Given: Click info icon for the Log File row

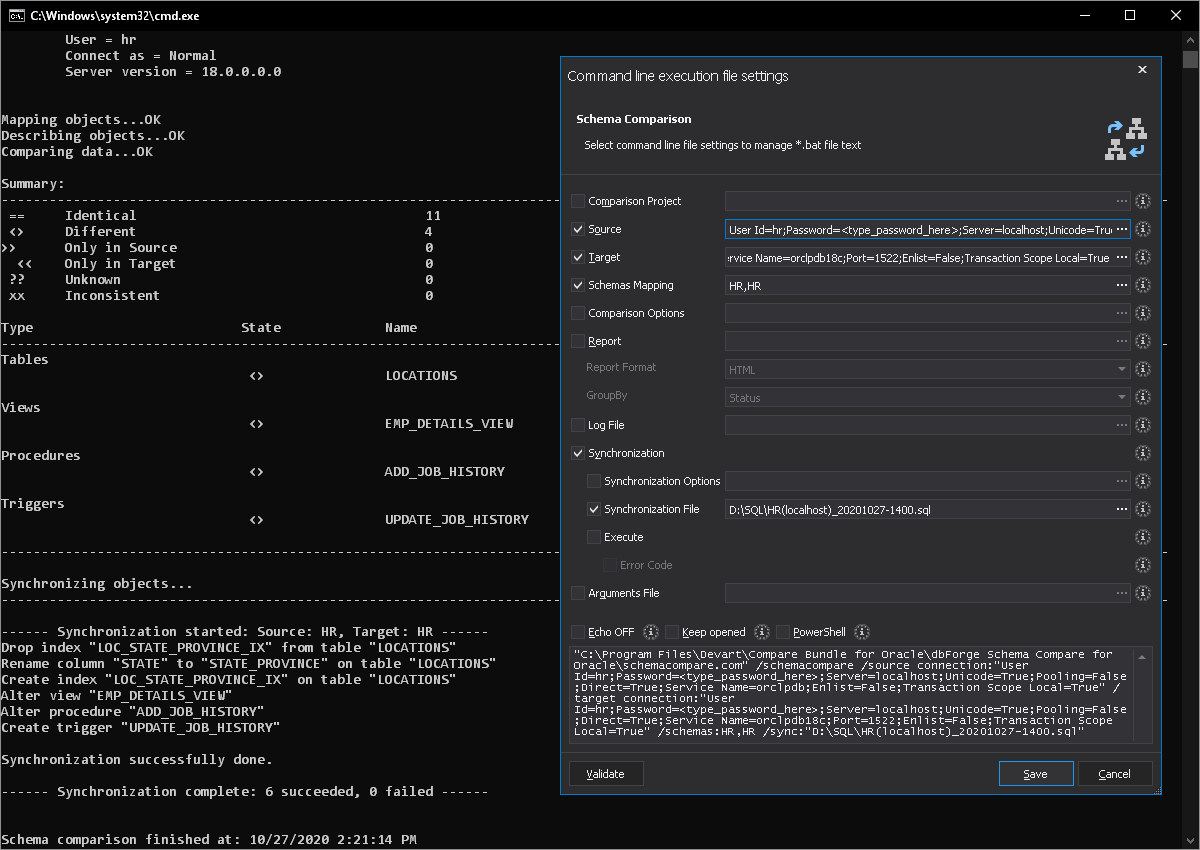Looking at the screenshot, I should pyautogui.click(x=1143, y=425).
